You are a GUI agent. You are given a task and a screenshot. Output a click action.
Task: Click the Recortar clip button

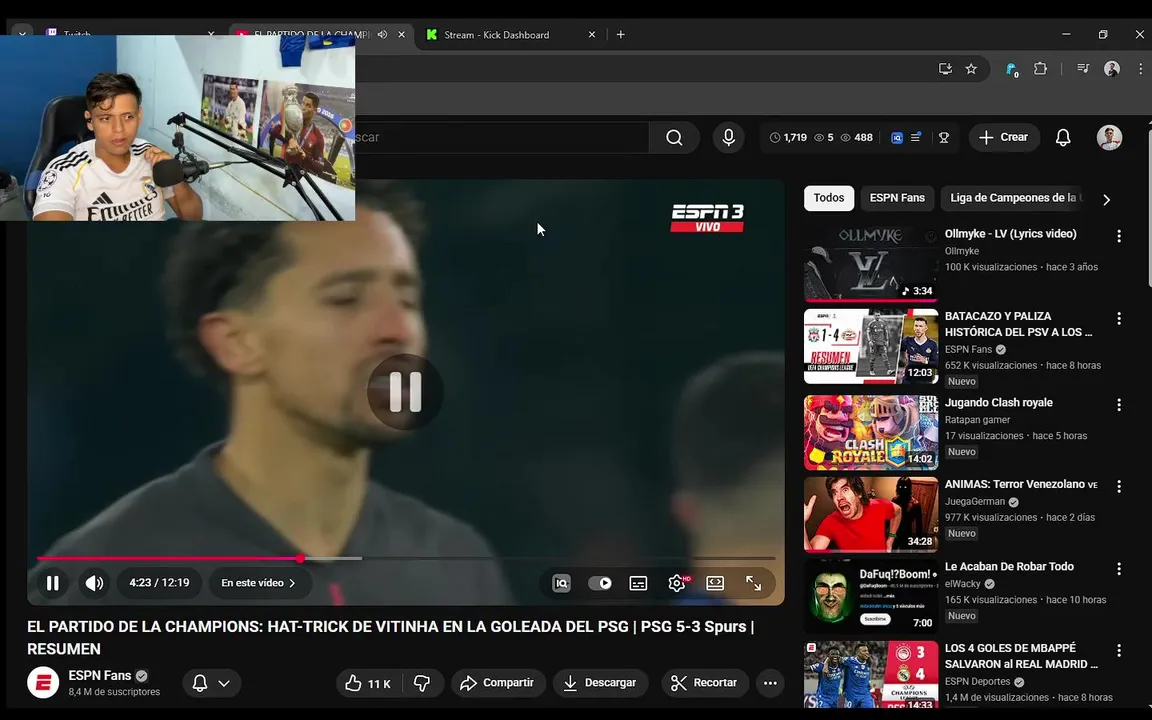(x=705, y=683)
